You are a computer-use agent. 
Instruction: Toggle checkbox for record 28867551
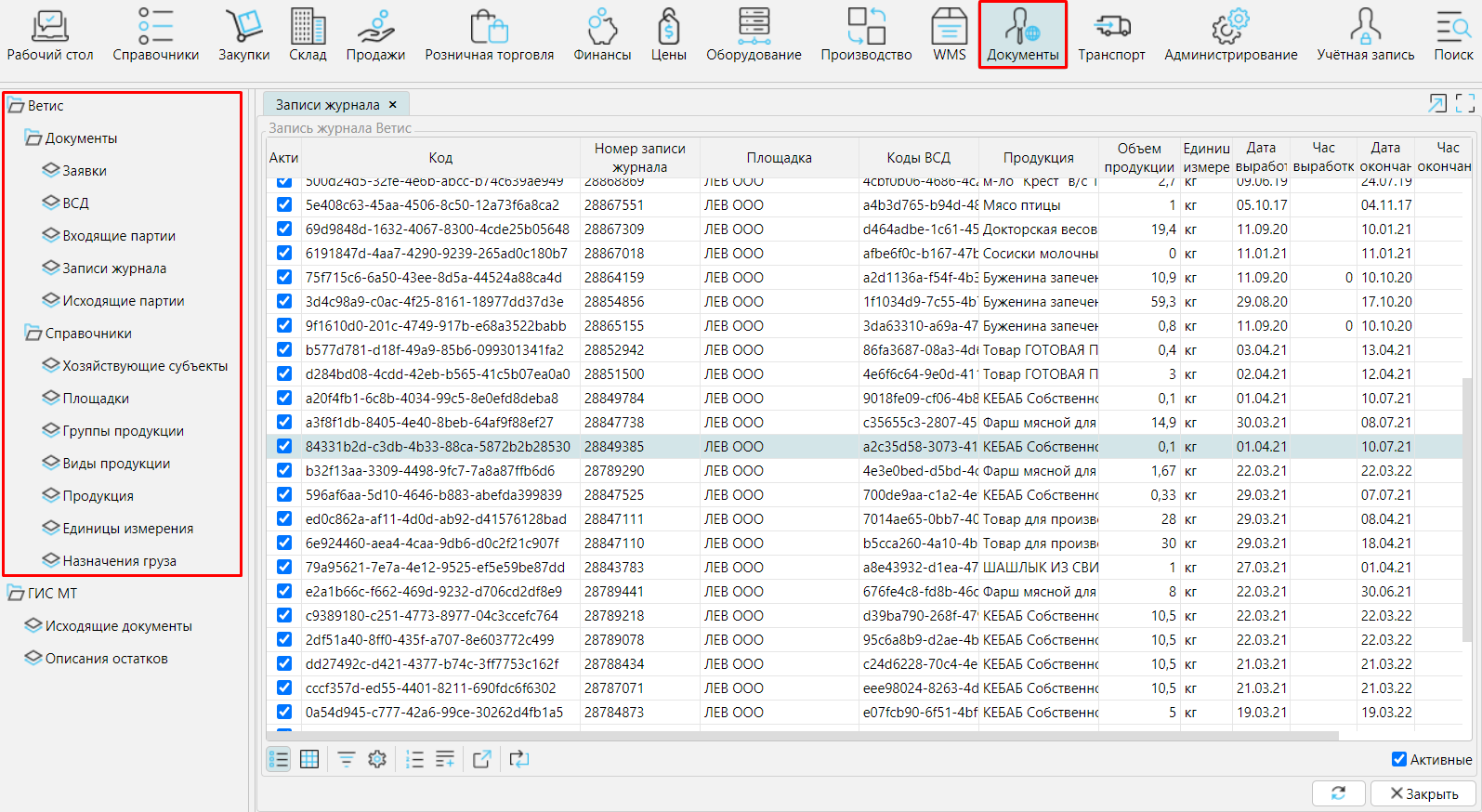point(283,205)
